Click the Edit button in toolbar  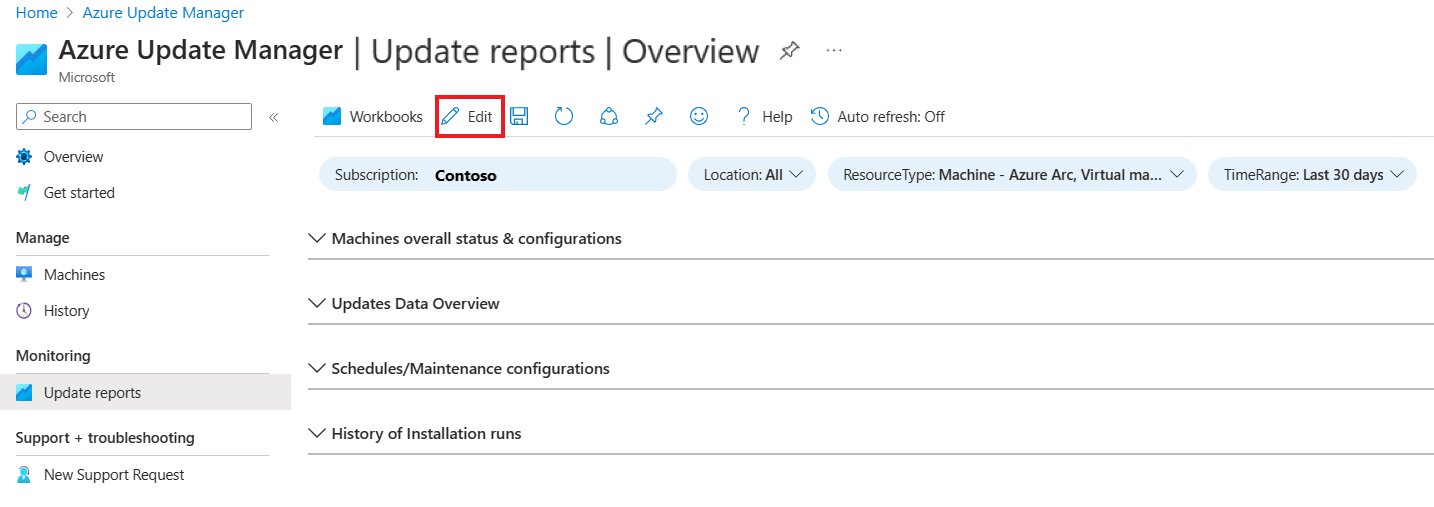click(x=469, y=117)
